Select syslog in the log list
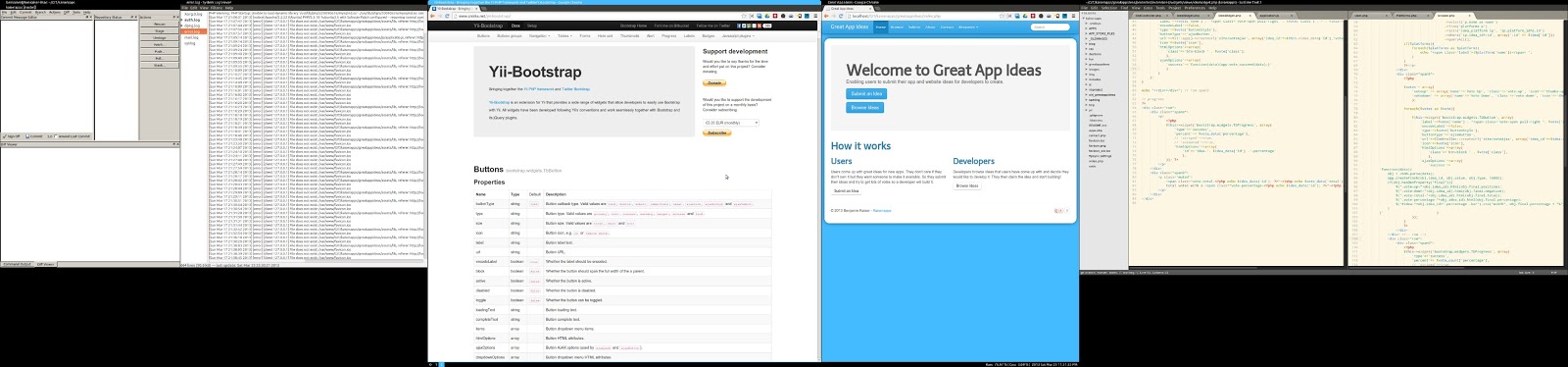Viewport: 1568px width, 367px height. [x=189, y=43]
